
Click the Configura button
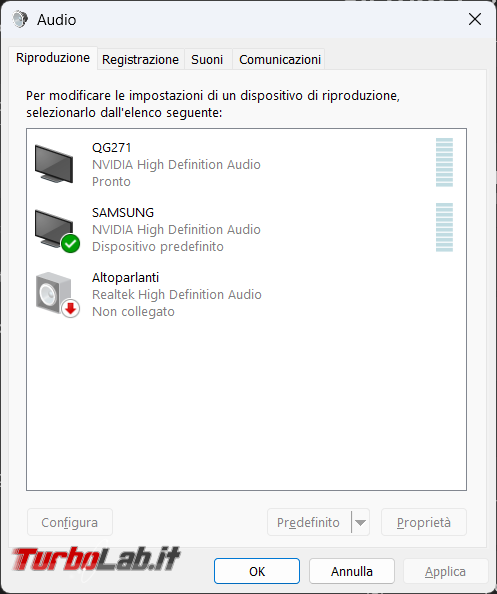click(70, 522)
